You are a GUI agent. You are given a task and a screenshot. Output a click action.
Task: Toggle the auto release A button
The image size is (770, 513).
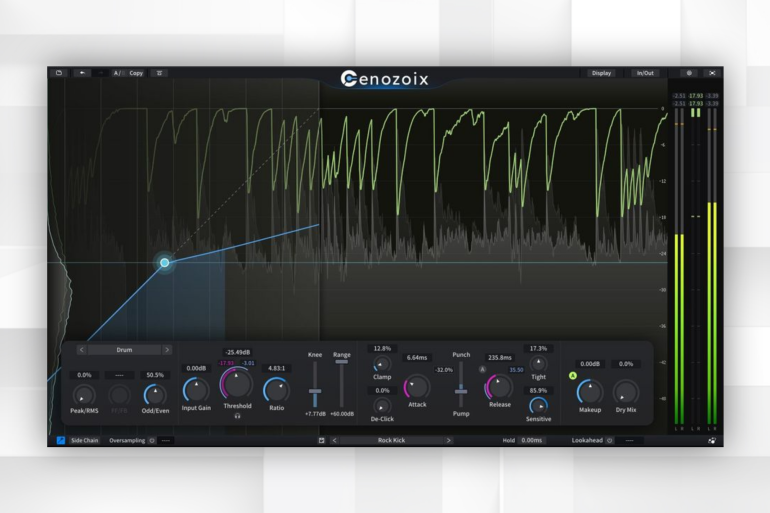pyautogui.click(x=482, y=369)
